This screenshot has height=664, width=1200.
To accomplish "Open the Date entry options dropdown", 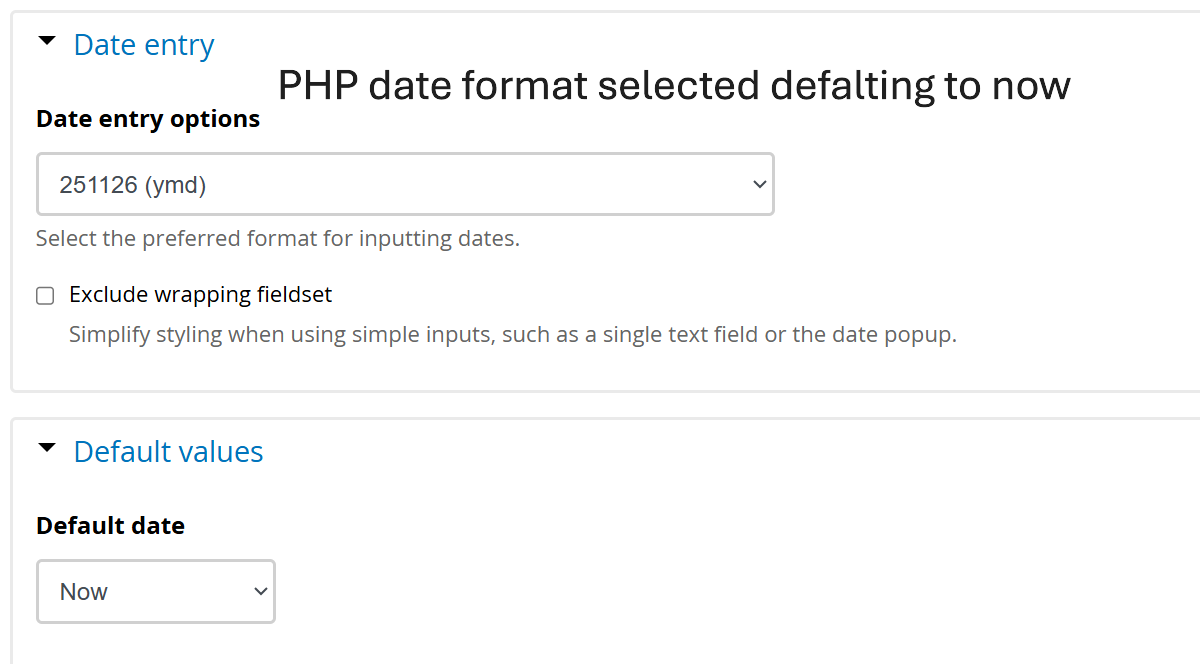I will click(x=405, y=184).
